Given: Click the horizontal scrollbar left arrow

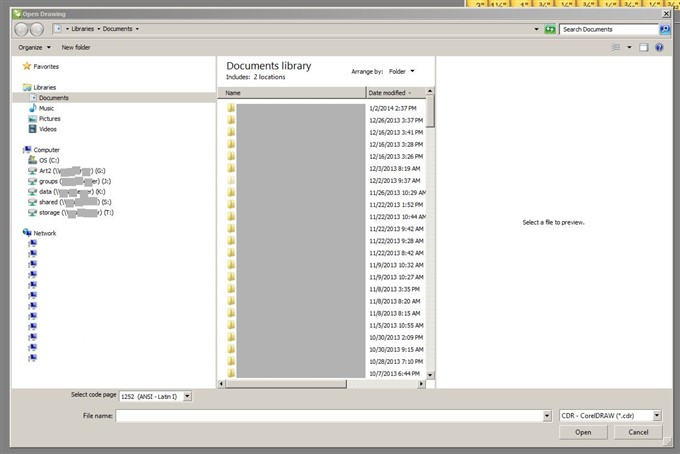Looking at the screenshot, I should coord(222,384).
